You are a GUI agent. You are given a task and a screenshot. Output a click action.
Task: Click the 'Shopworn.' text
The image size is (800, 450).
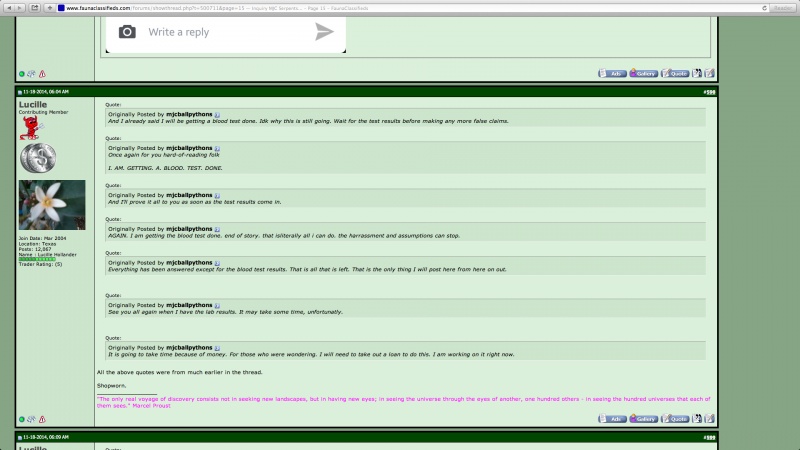point(111,386)
